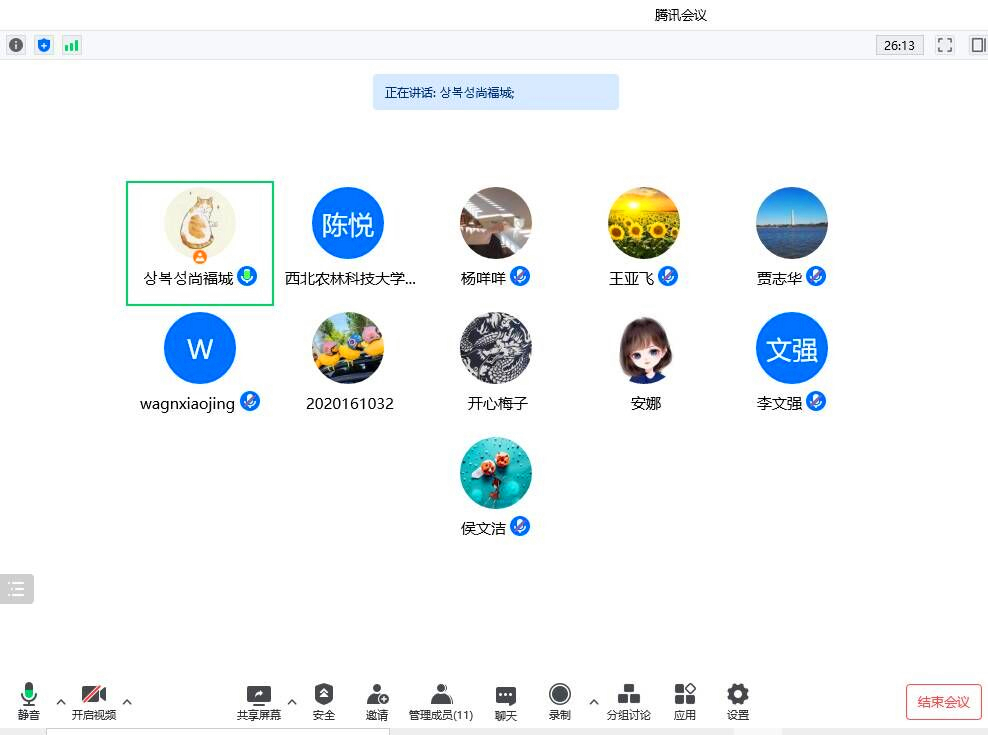Open the Settings (设置) gear
Screen dimensions: 988x735
point(738,701)
